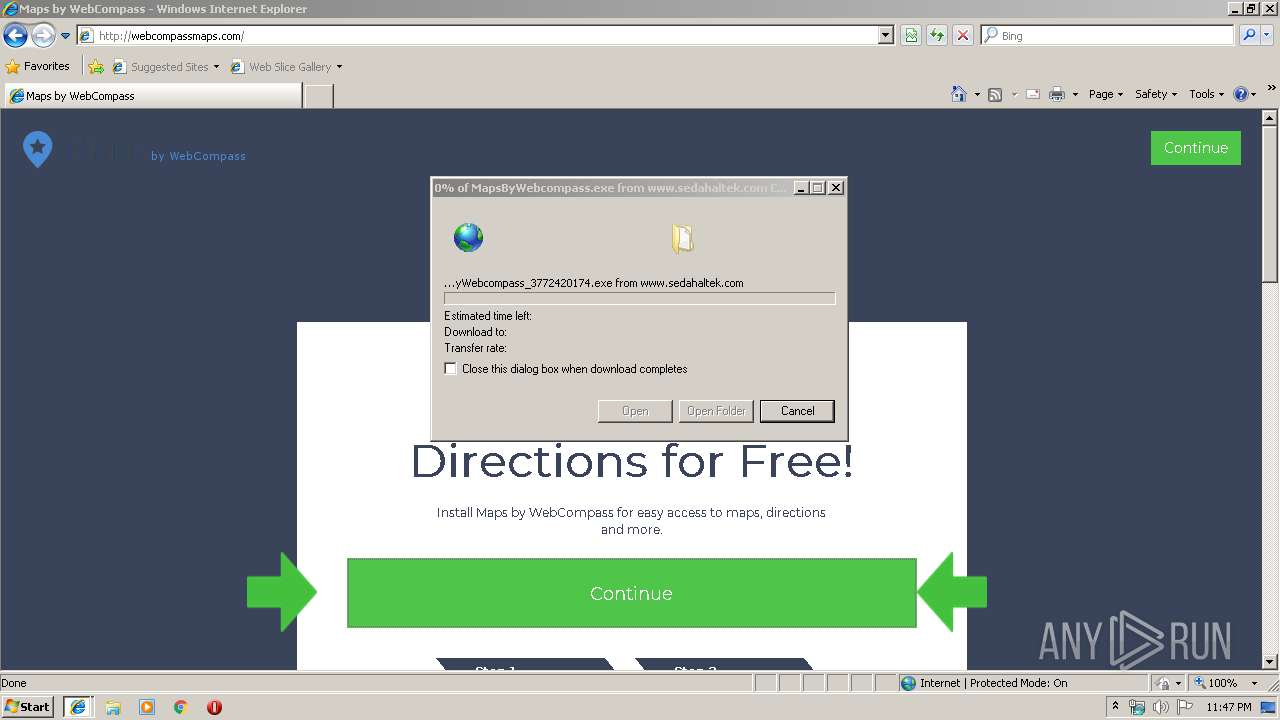This screenshot has width=1280, height=720.
Task: Click the folder icon in download dialog
Action: [x=682, y=238]
